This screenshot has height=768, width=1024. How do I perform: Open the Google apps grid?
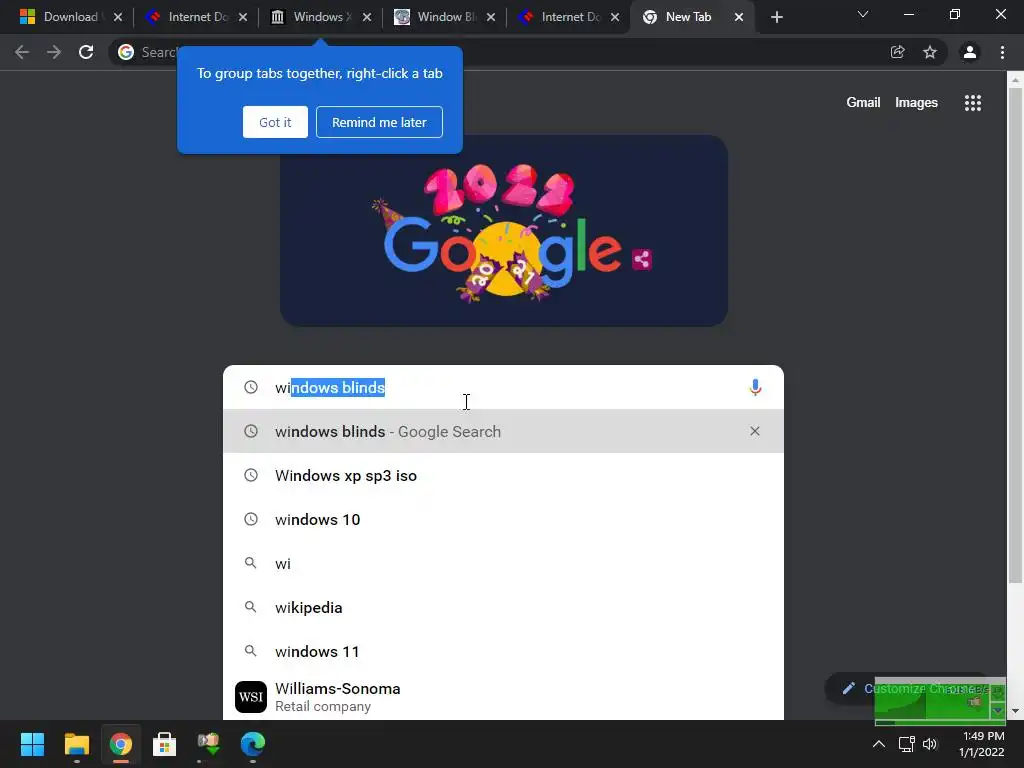click(x=972, y=103)
